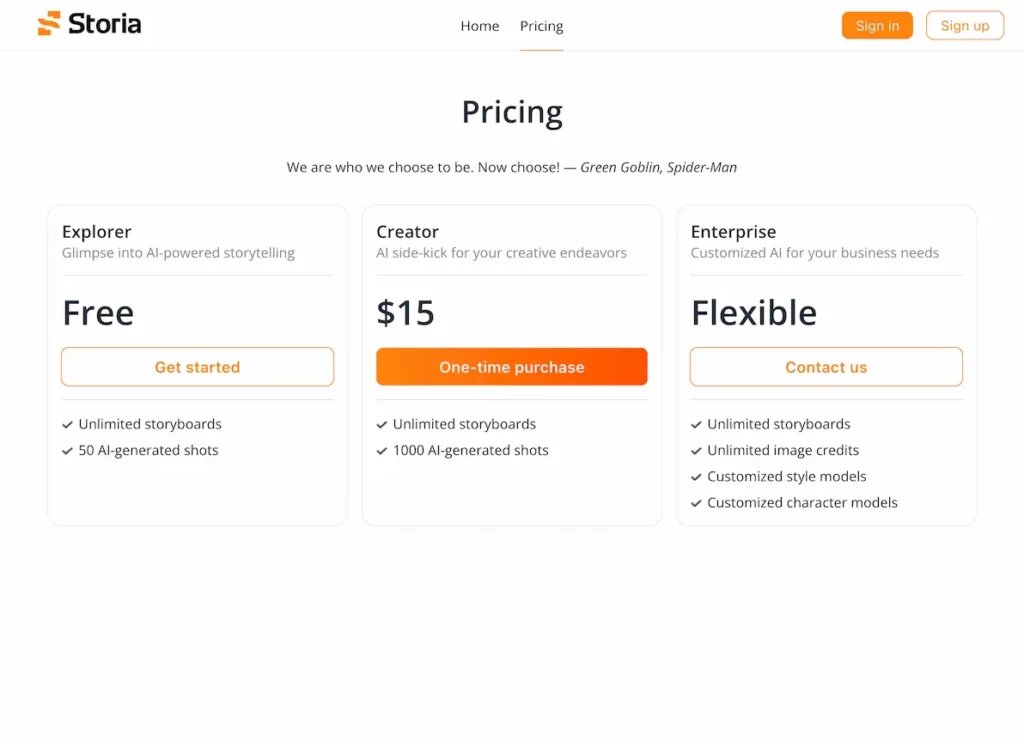Click the checkmark beside 50 AI-generated shots
1024x741 pixels.
68,450
